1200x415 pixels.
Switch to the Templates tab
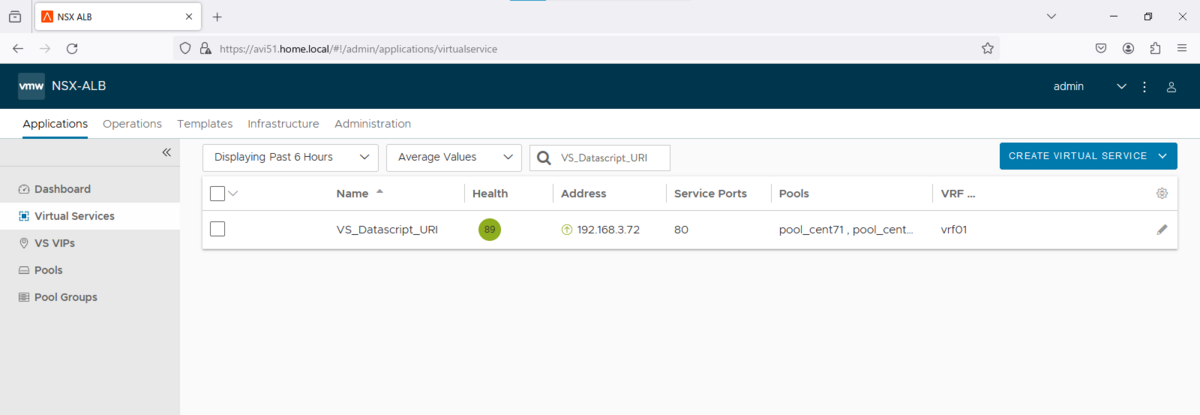tap(205, 124)
